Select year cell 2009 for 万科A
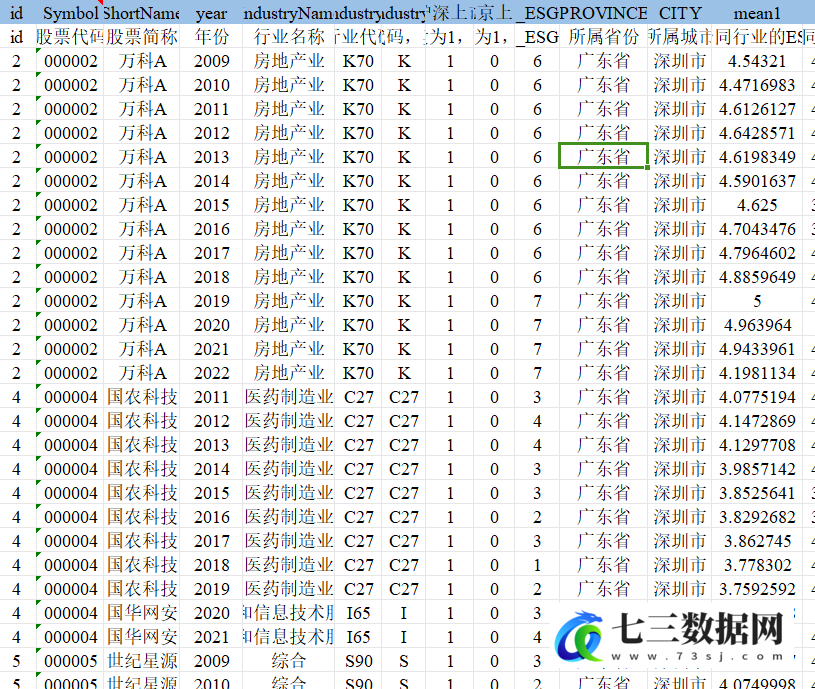815x689 pixels. coord(211,61)
